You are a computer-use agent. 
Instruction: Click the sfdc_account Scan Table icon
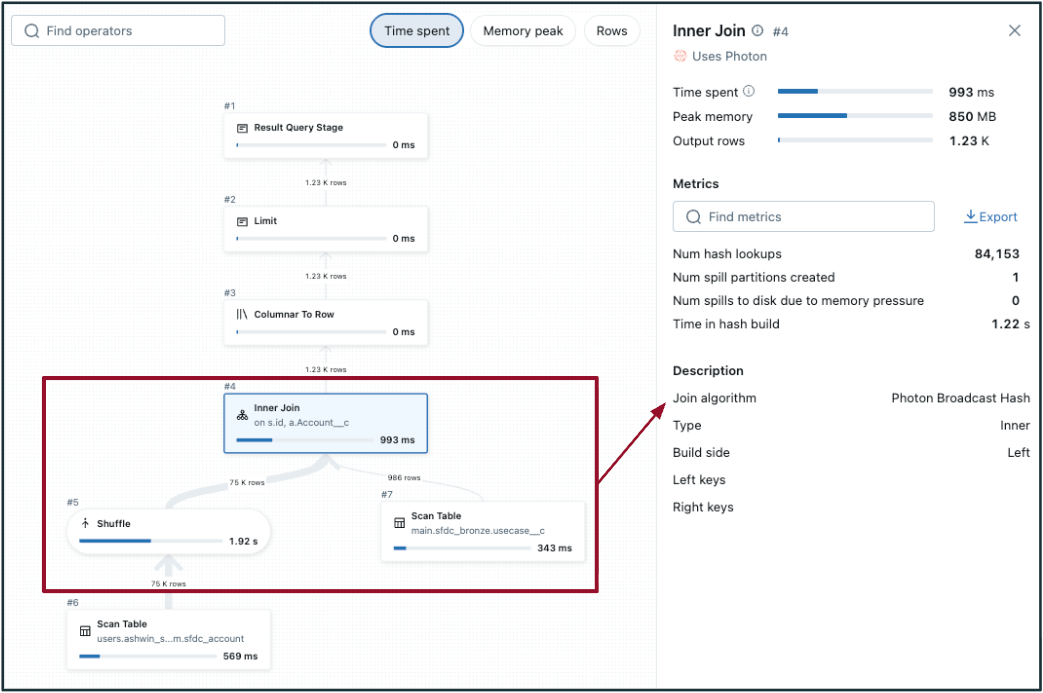click(85, 631)
